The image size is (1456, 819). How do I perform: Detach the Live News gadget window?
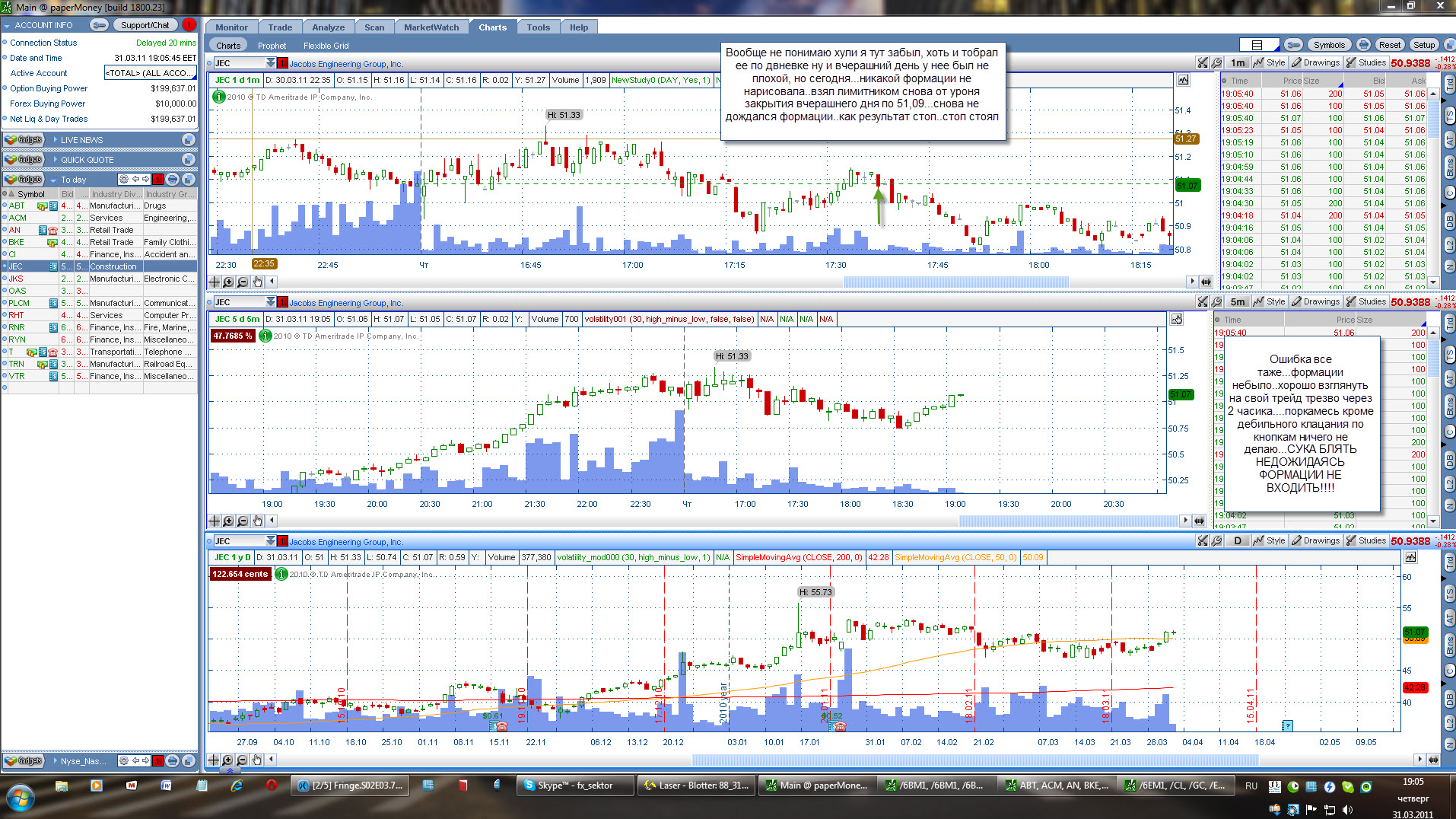click(x=189, y=140)
